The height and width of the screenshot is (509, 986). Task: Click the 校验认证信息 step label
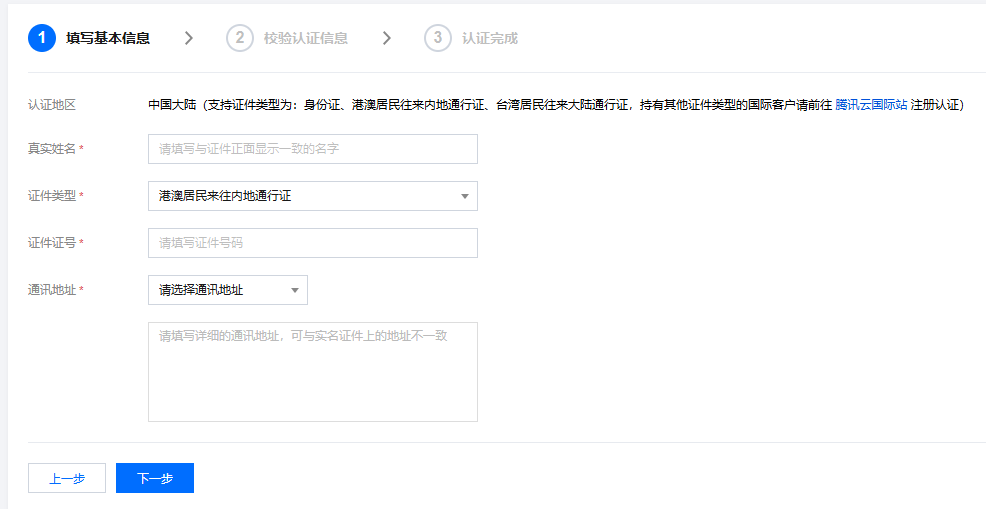(x=306, y=38)
